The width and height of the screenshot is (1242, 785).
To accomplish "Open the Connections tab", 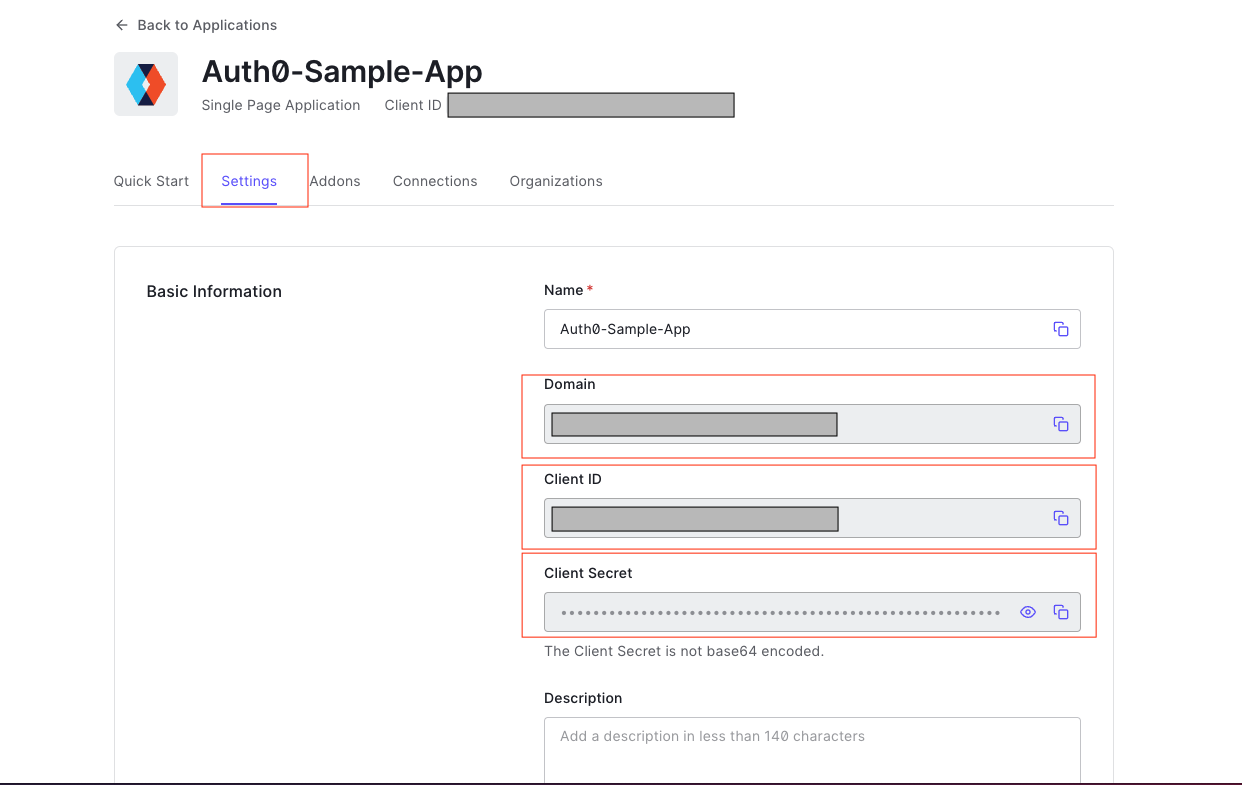I will pos(434,181).
